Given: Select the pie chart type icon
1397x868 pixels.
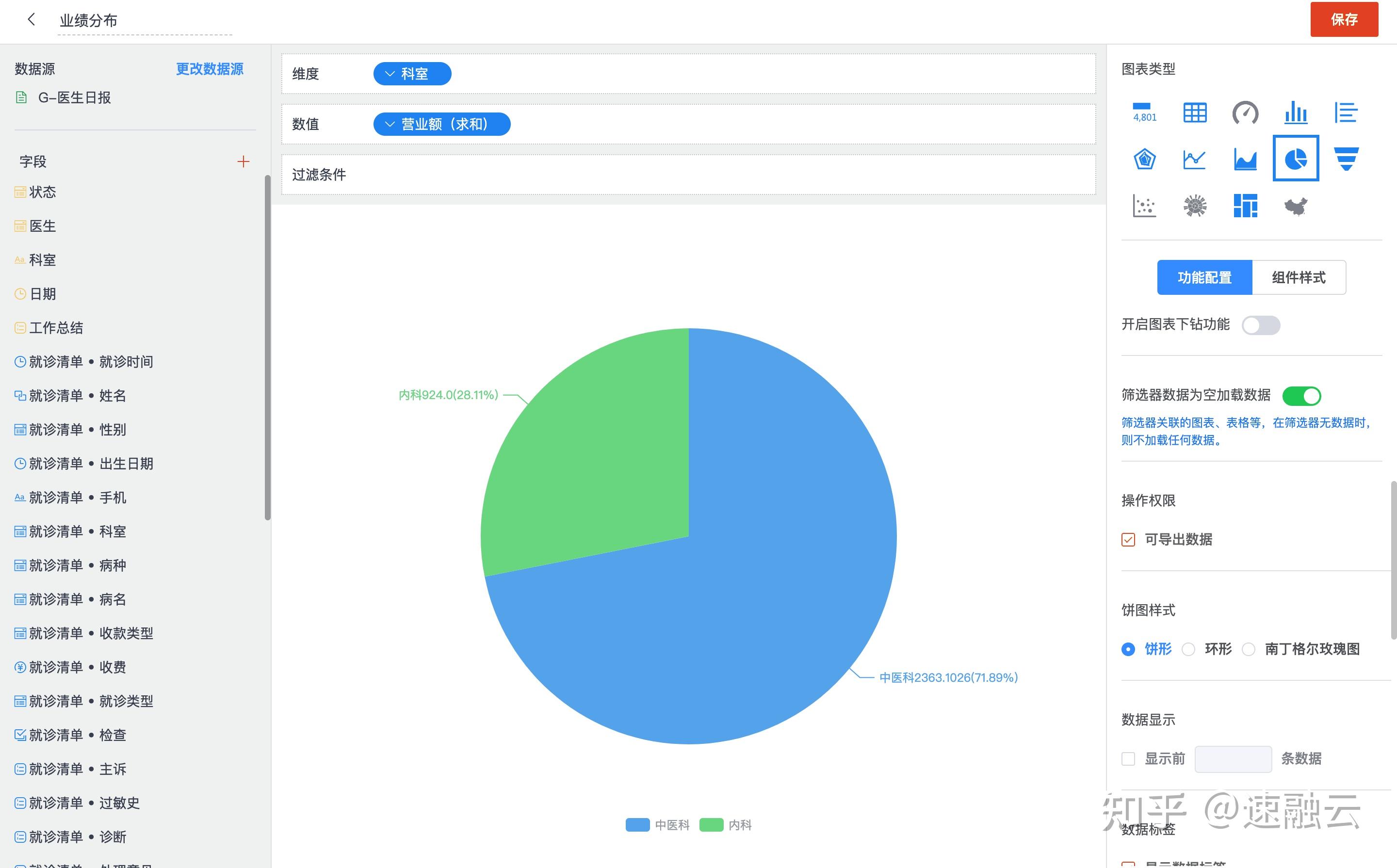Looking at the screenshot, I should (x=1296, y=159).
